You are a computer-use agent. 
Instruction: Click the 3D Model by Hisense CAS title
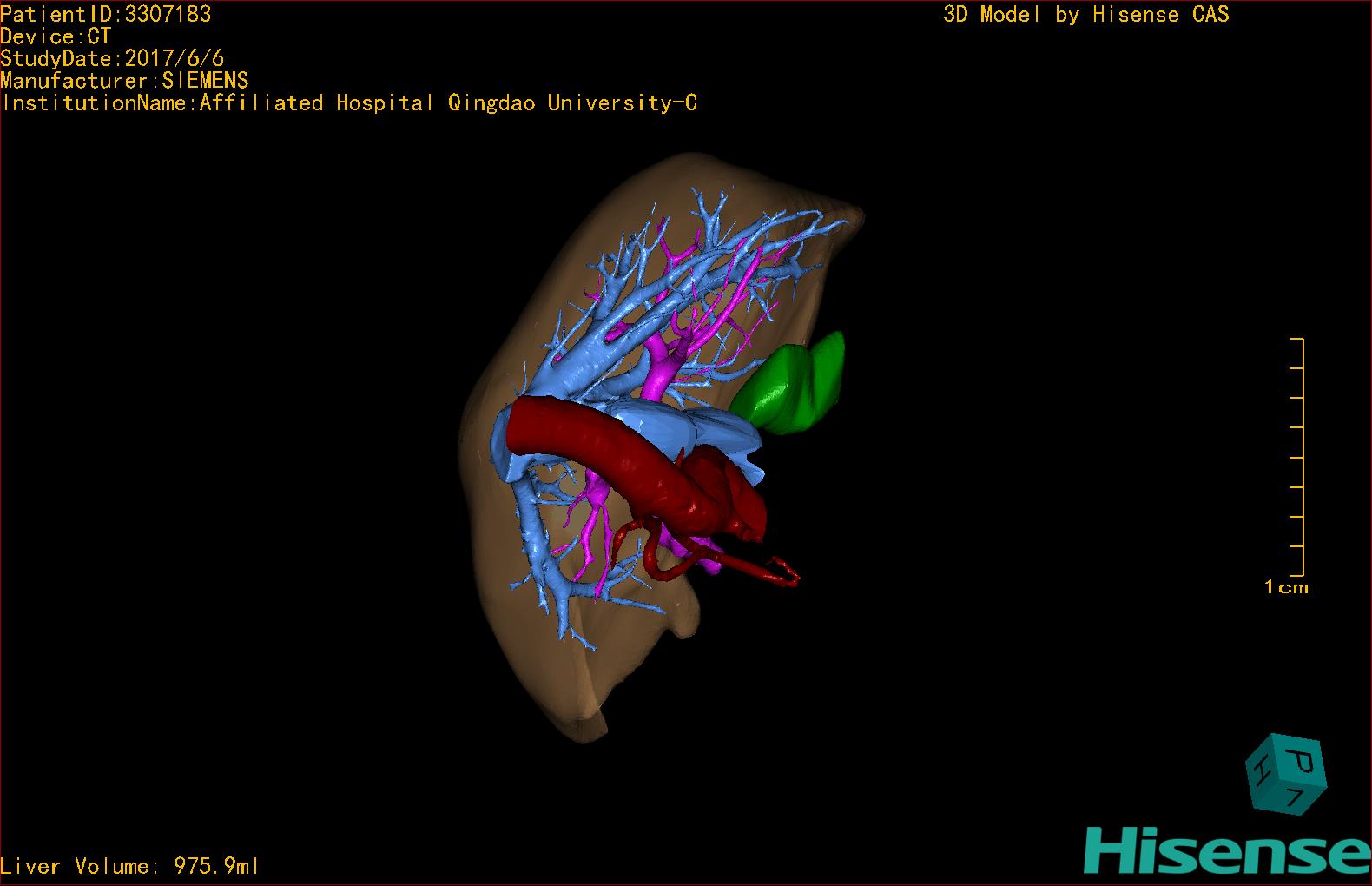point(1086,14)
